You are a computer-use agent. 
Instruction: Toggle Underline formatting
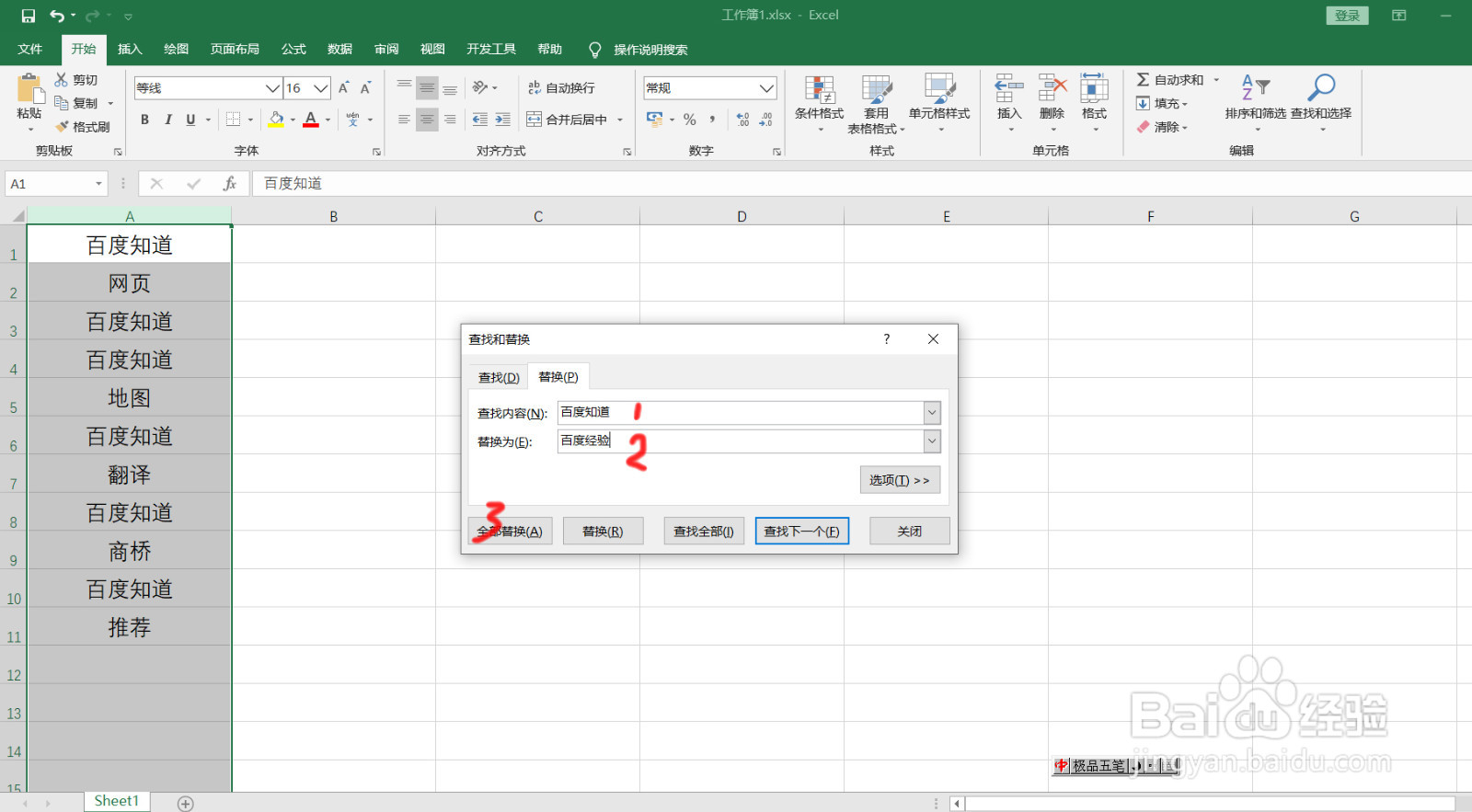click(190, 120)
